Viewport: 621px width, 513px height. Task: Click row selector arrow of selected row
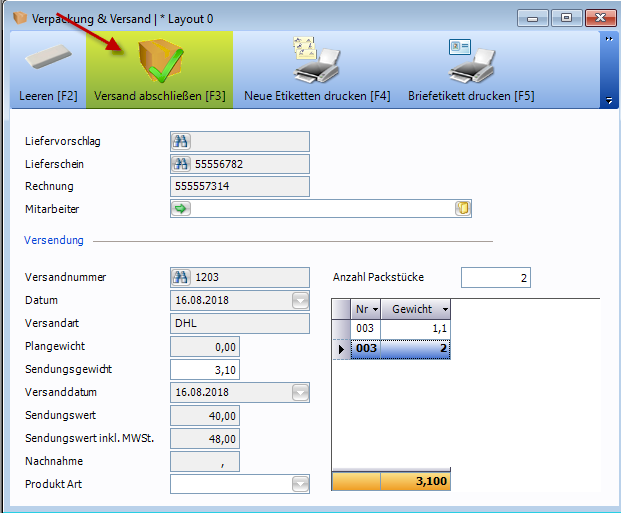[x=341, y=349]
